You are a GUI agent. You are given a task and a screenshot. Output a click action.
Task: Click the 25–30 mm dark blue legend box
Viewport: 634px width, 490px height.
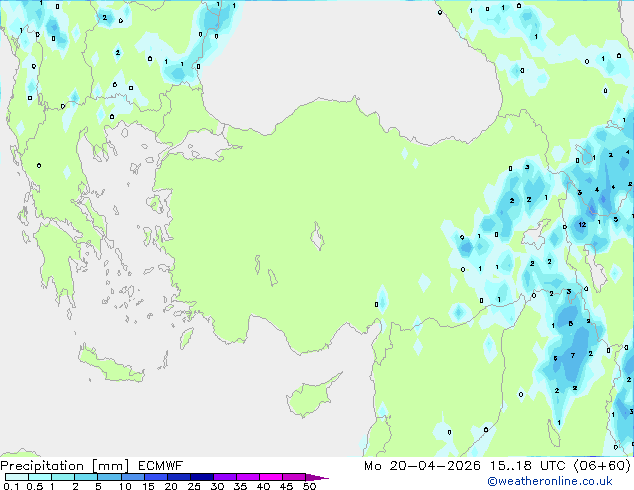(x=201, y=477)
